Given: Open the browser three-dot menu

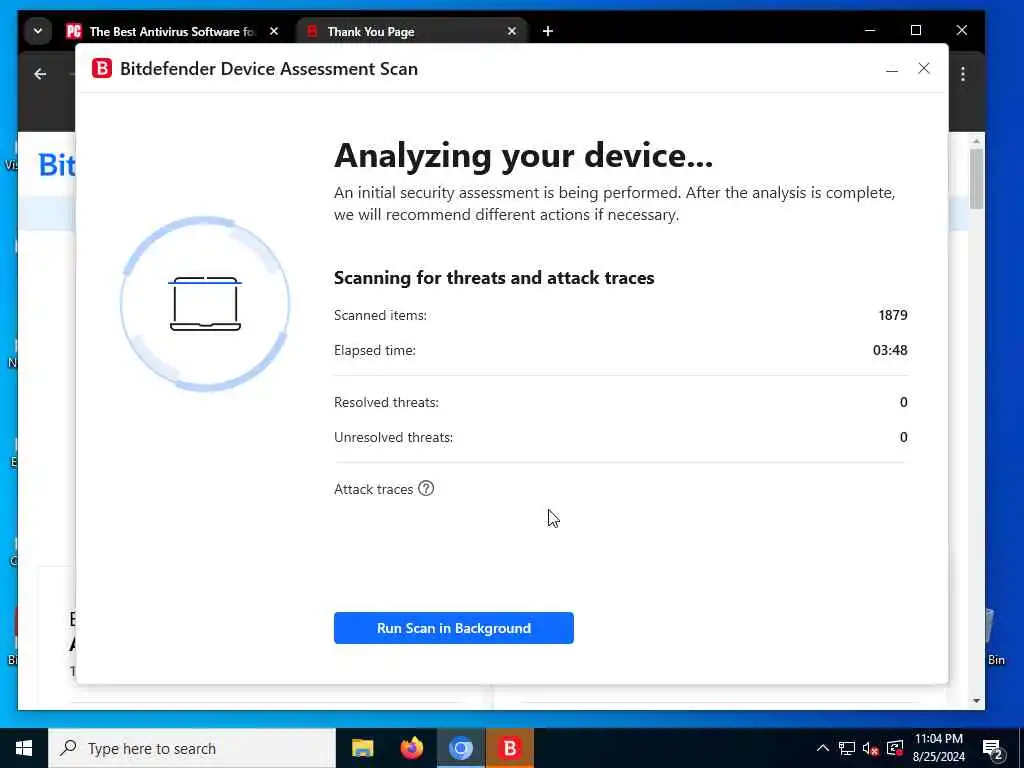Looking at the screenshot, I should 963,74.
